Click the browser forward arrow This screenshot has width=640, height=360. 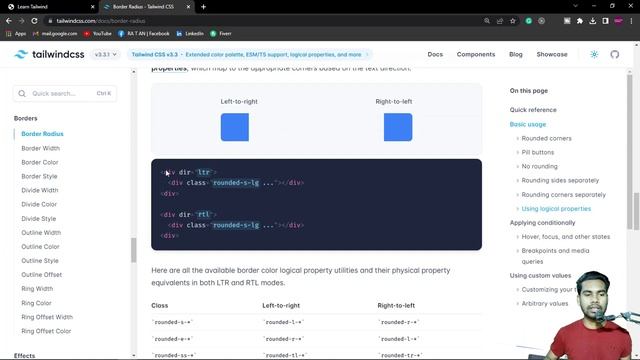[21, 21]
